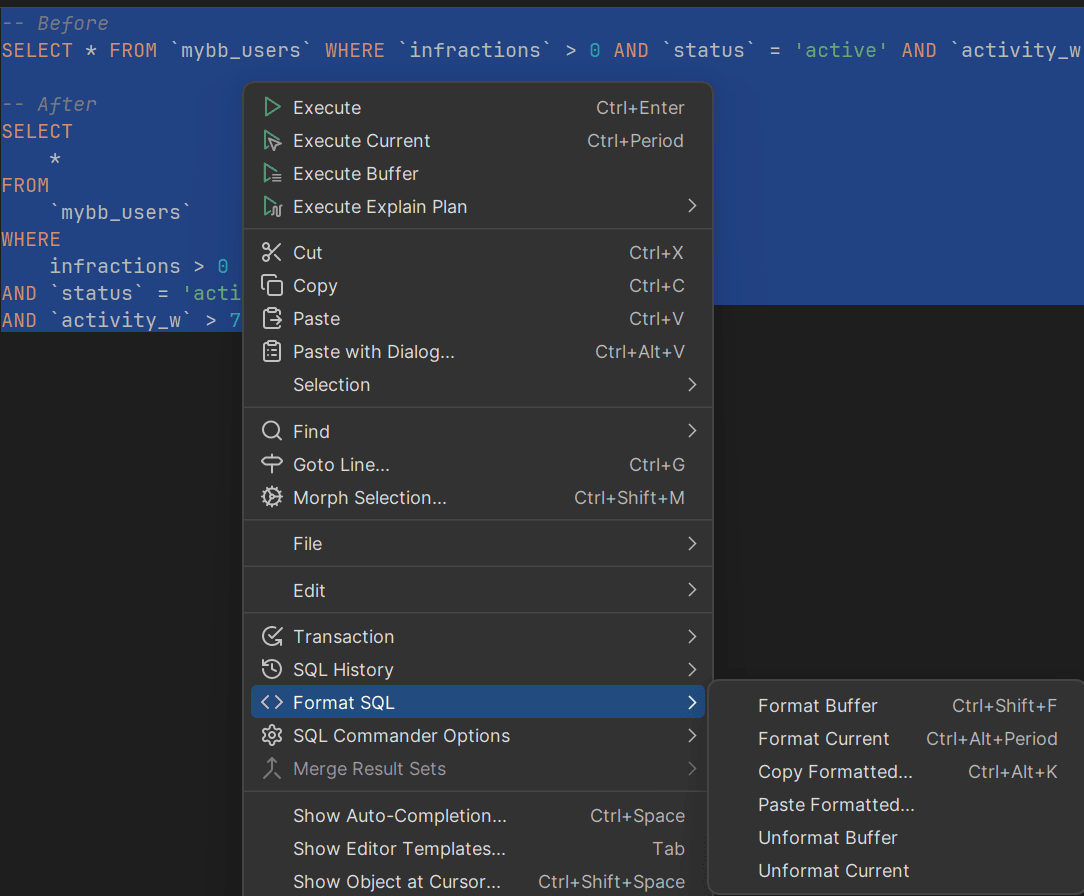Open Paste with Dialog entry
Viewport: 1084px width, 896px height.
point(478,352)
